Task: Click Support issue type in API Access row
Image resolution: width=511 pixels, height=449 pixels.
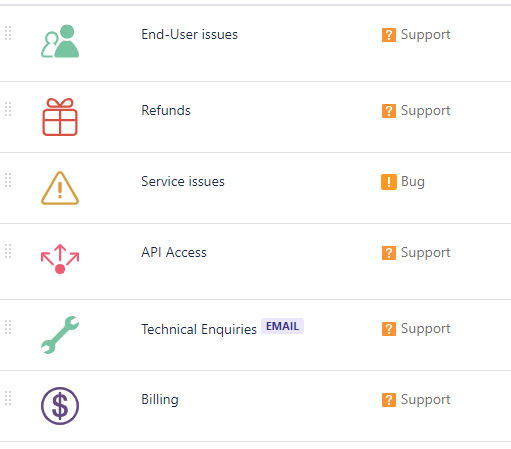Action: (425, 253)
